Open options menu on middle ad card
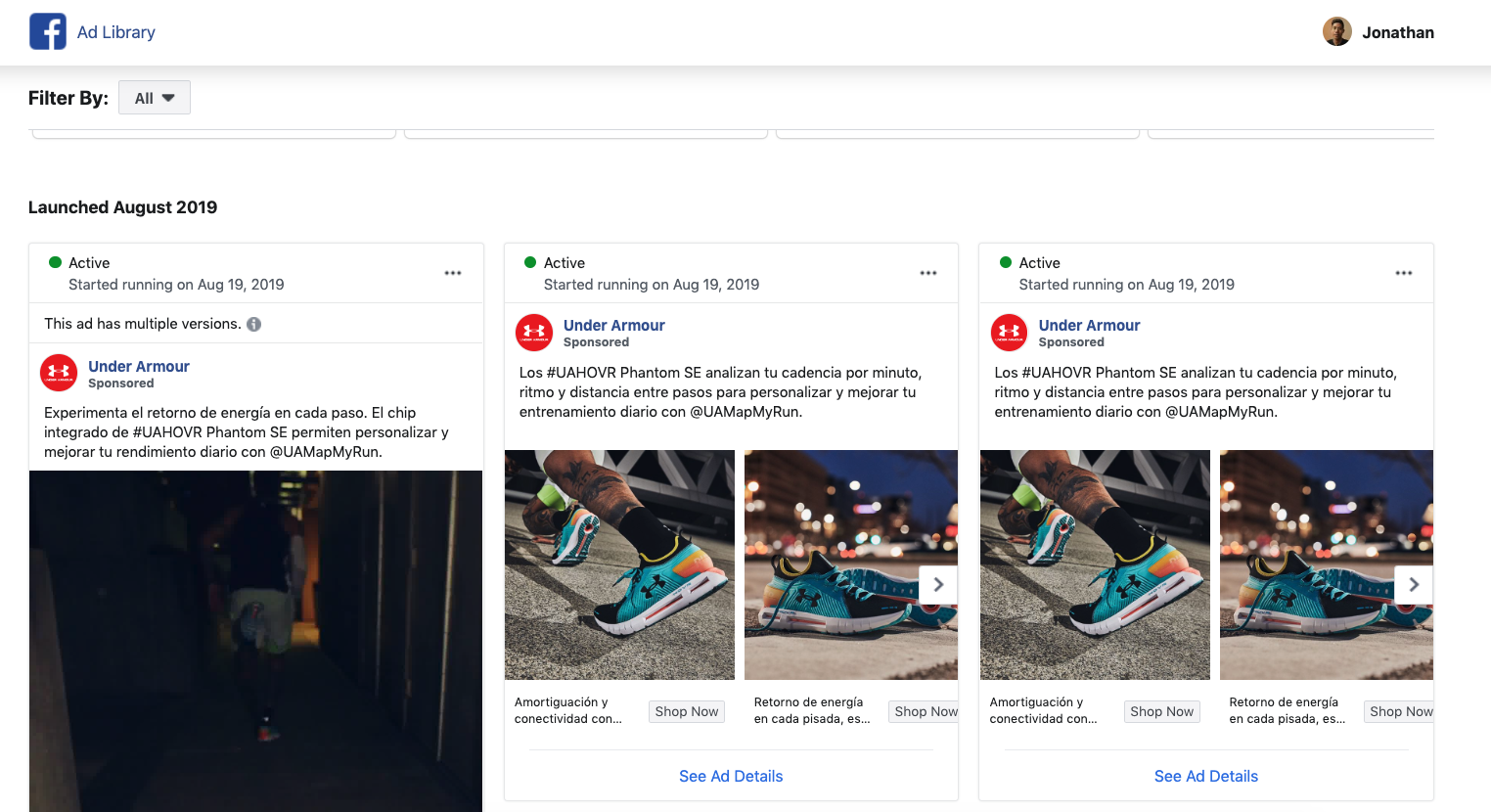The height and width of the screenshot is (812, 1491). (x=928, y=273)
